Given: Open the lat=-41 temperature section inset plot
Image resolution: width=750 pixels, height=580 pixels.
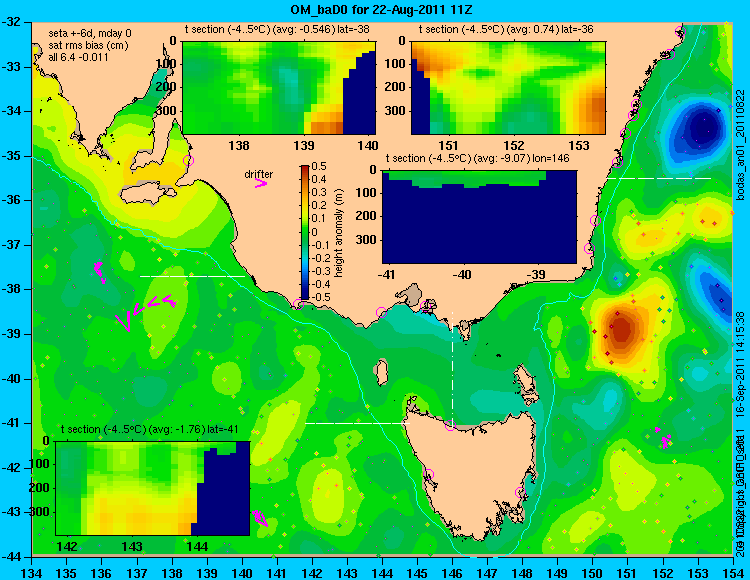Looking at the screenshot, I should tap(153, 488).
